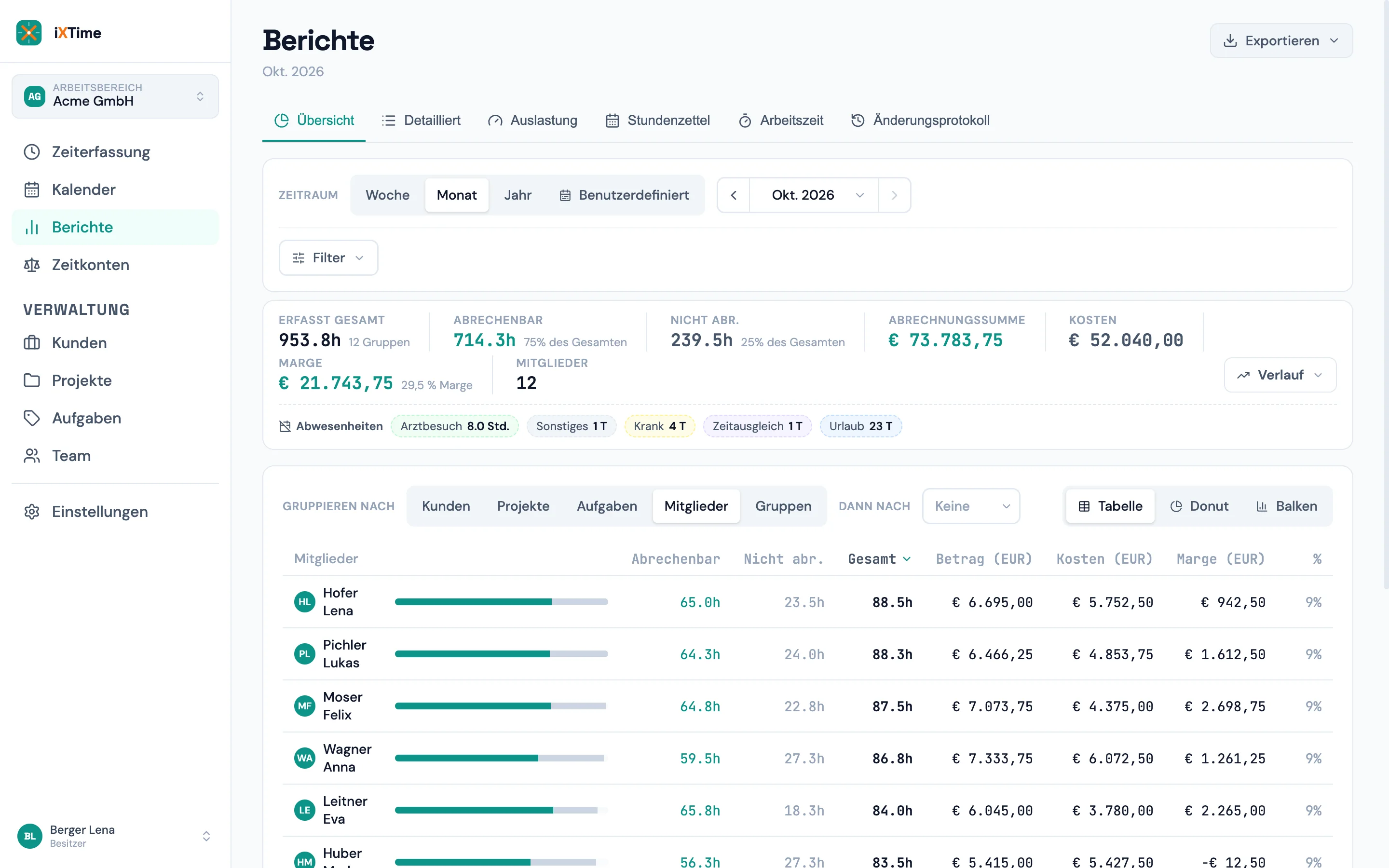Open the Exportieren dropdown

[1281, 41]
